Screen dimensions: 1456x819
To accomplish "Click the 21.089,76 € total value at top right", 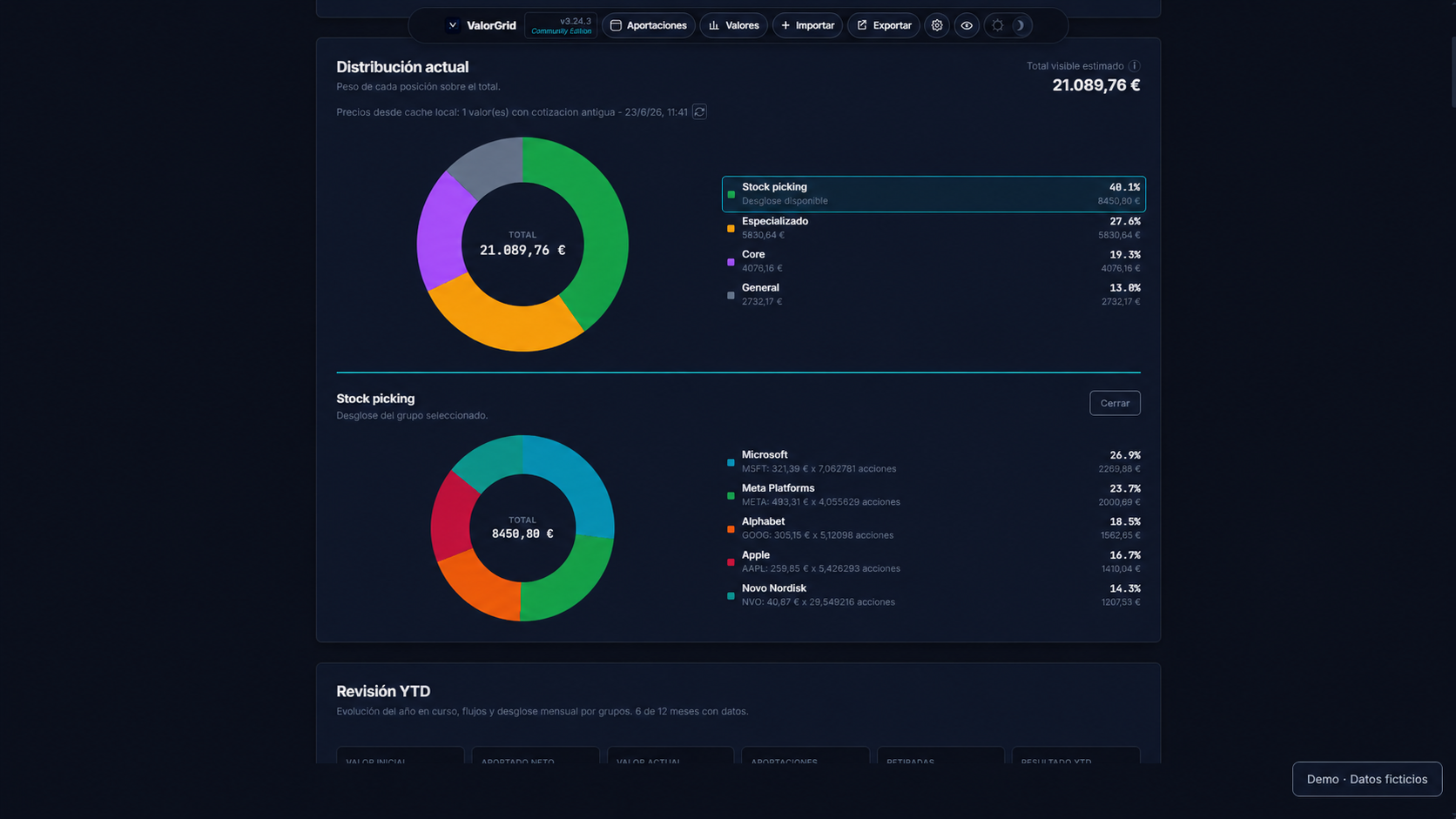I will (x=1095, y=85).
